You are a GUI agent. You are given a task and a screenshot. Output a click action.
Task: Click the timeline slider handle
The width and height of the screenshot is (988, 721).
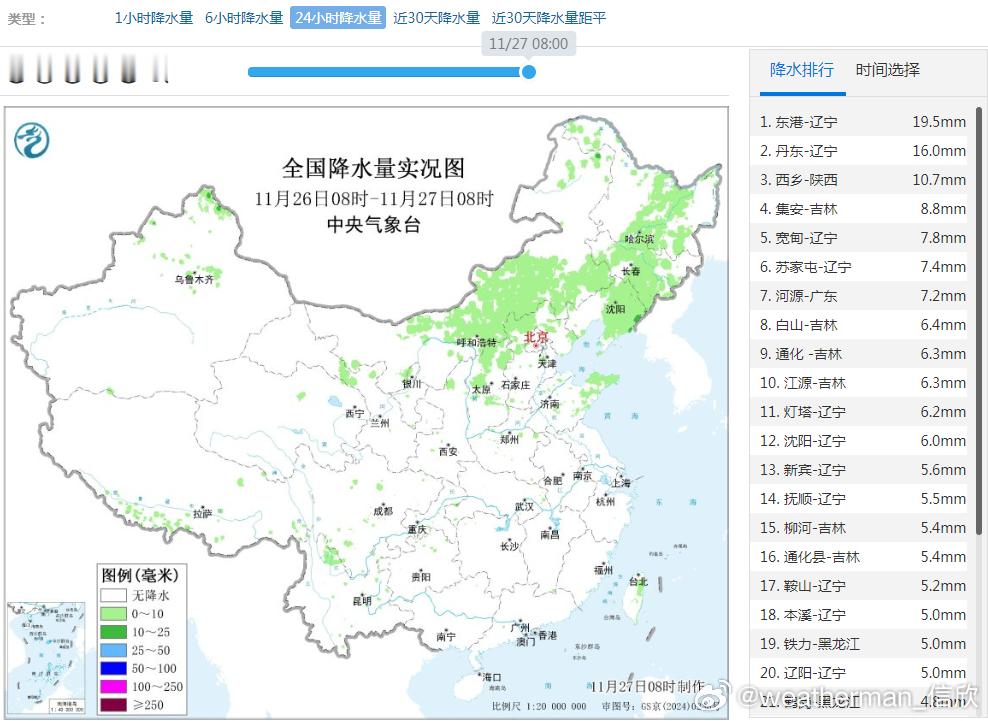click(x=529, y=72)
